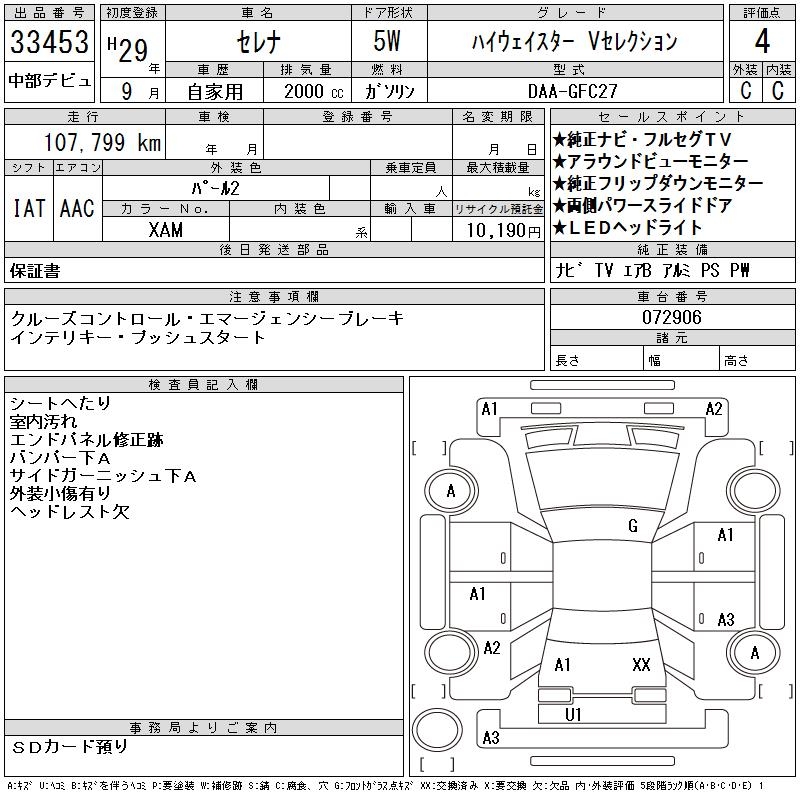
Task: Select the A1 mark at front-left corner
Action: click(489, 409)
